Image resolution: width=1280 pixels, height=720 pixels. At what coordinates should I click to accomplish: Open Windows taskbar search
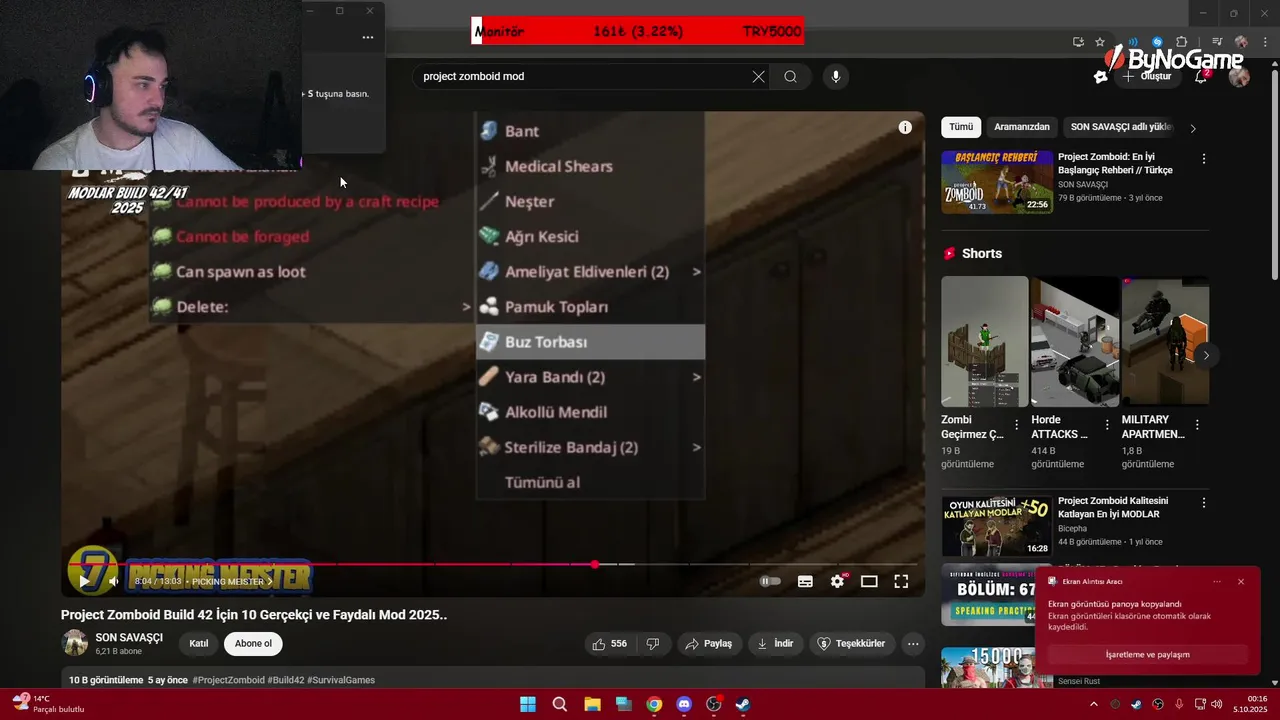[560, 704]
